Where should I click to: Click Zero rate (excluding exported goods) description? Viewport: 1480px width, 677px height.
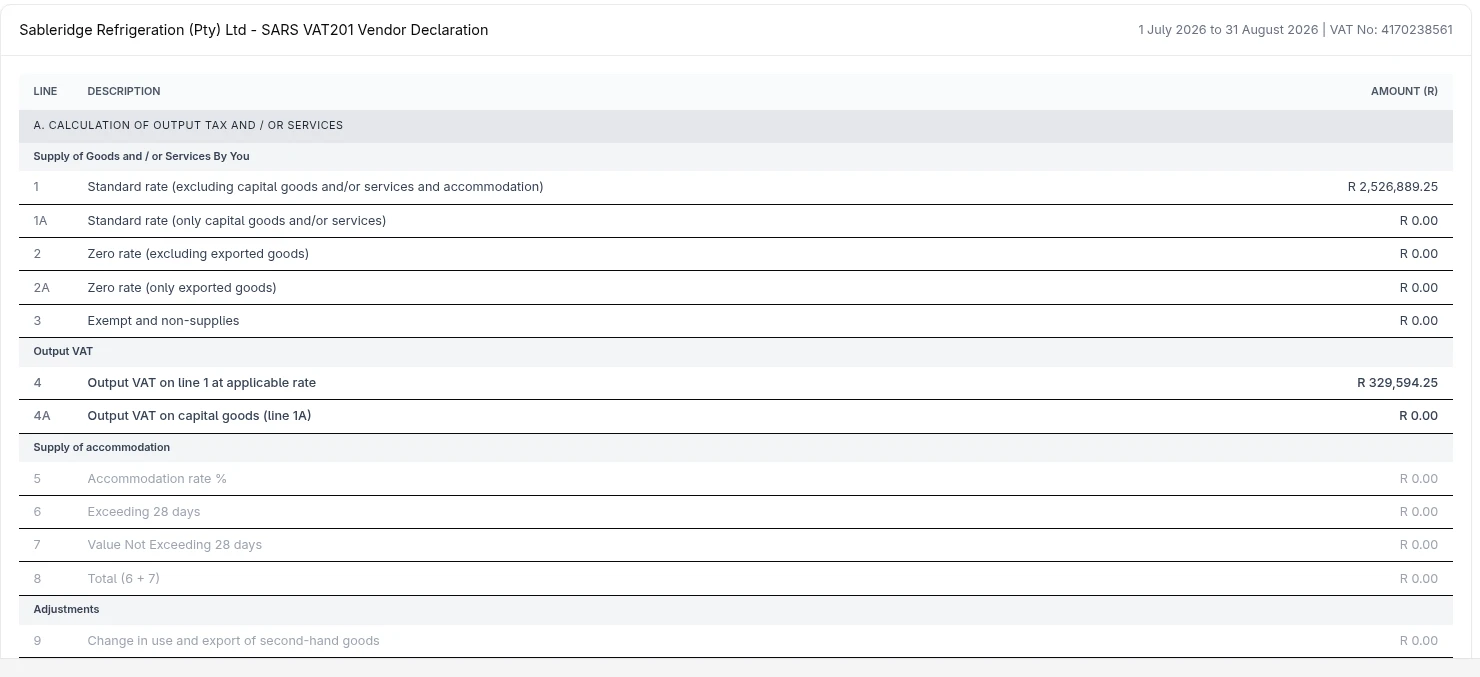(198, 254)
